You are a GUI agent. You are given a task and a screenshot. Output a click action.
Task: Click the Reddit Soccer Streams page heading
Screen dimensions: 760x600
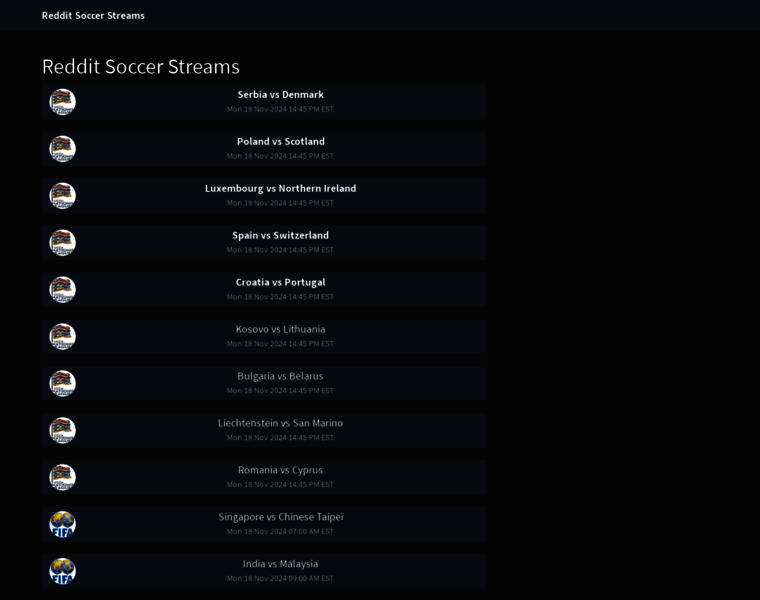(x=141, y=67)
